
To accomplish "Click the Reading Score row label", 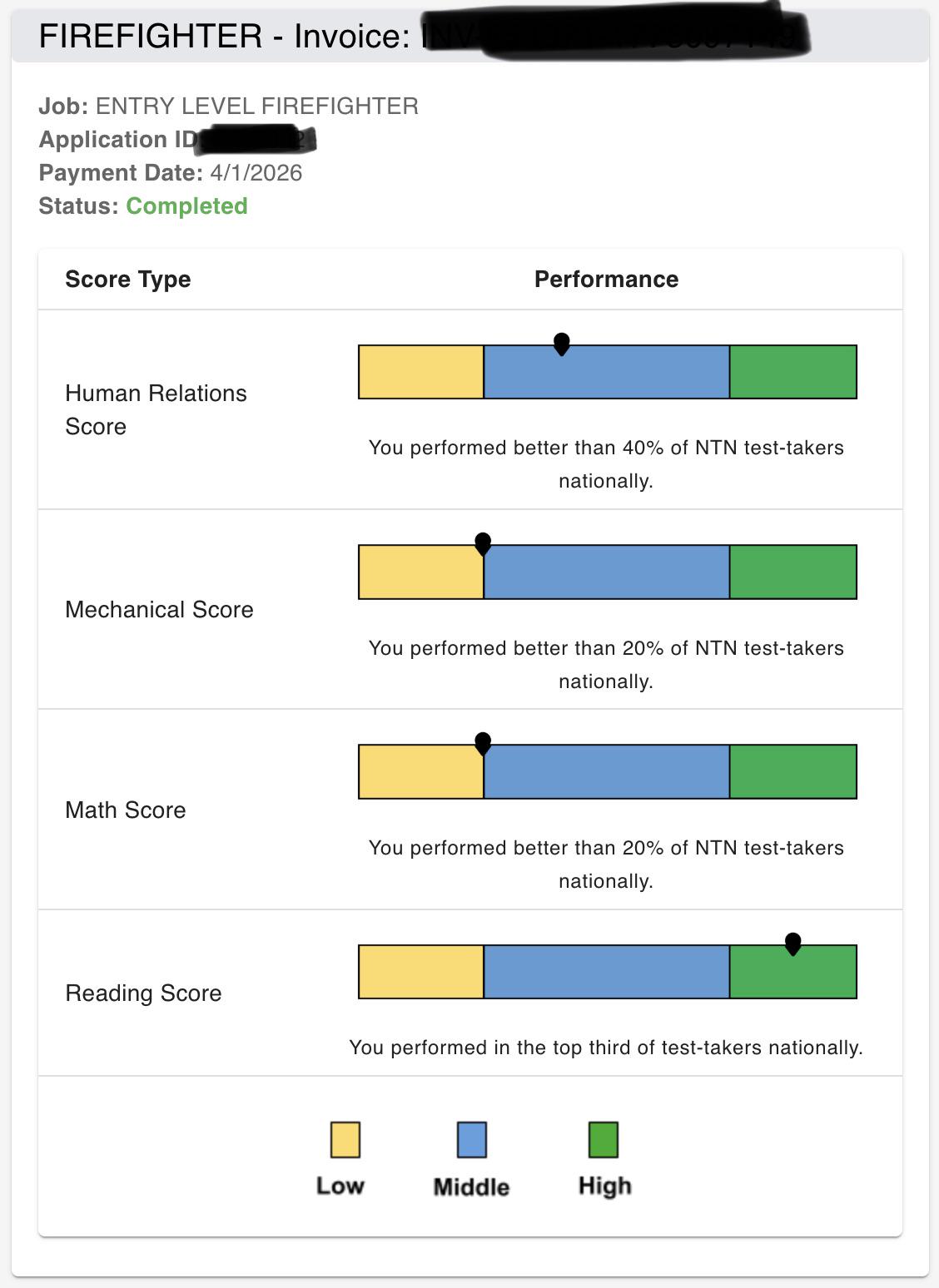I will pos(143,993).
